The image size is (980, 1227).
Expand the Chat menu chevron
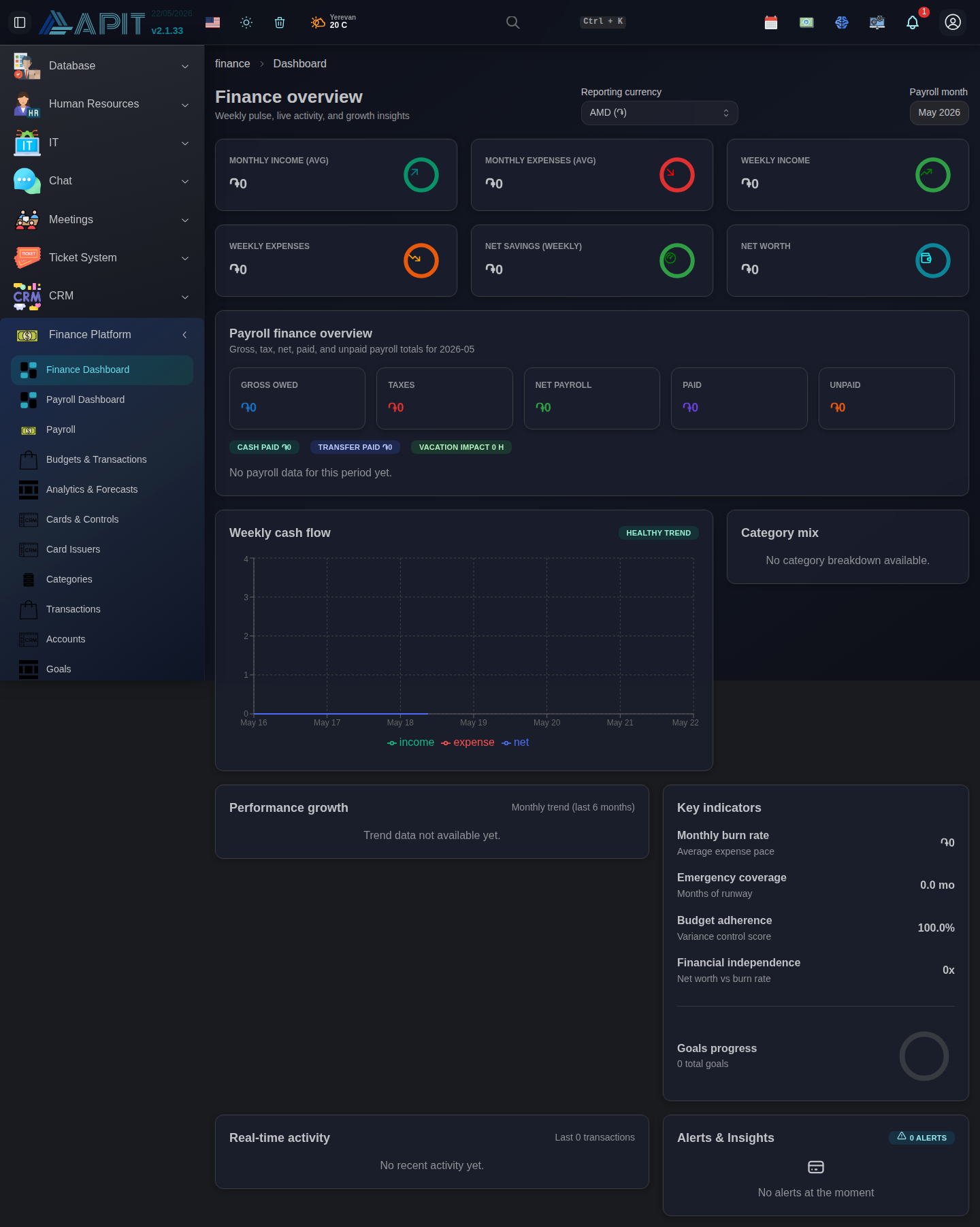pyautogui.click(x=185, y=182)
